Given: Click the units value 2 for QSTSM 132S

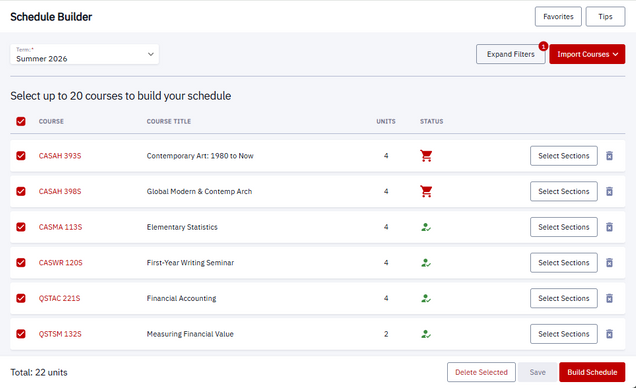Looking at the screenshot, I should point(386,334).
